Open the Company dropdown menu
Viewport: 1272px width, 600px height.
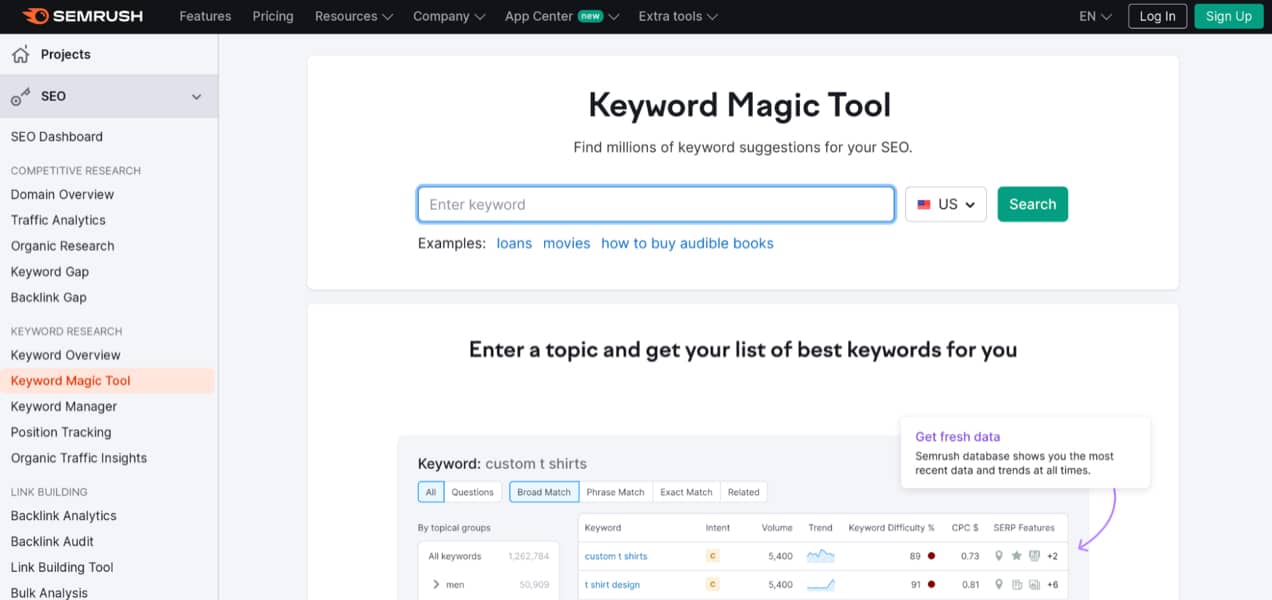(x=449, y=16)
